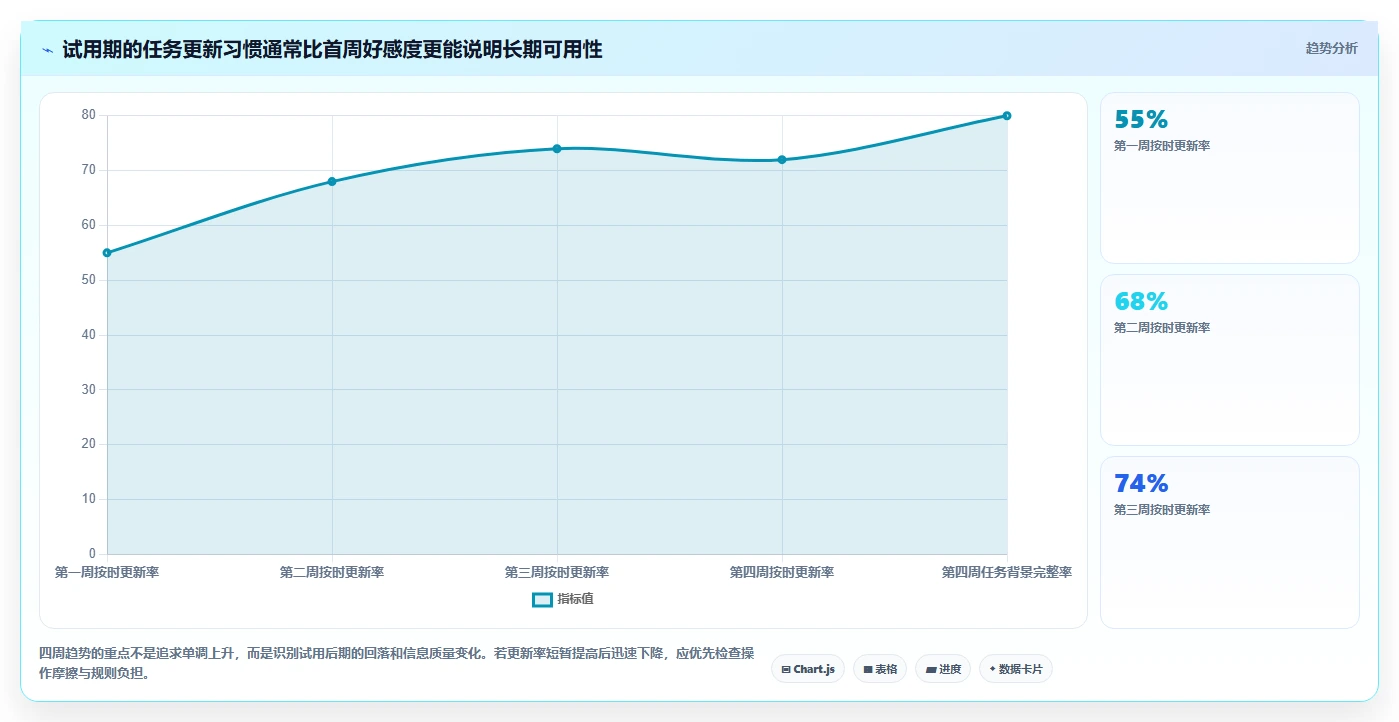Click the summary paragraph starting 四周趋势的重点

(396, 663)
